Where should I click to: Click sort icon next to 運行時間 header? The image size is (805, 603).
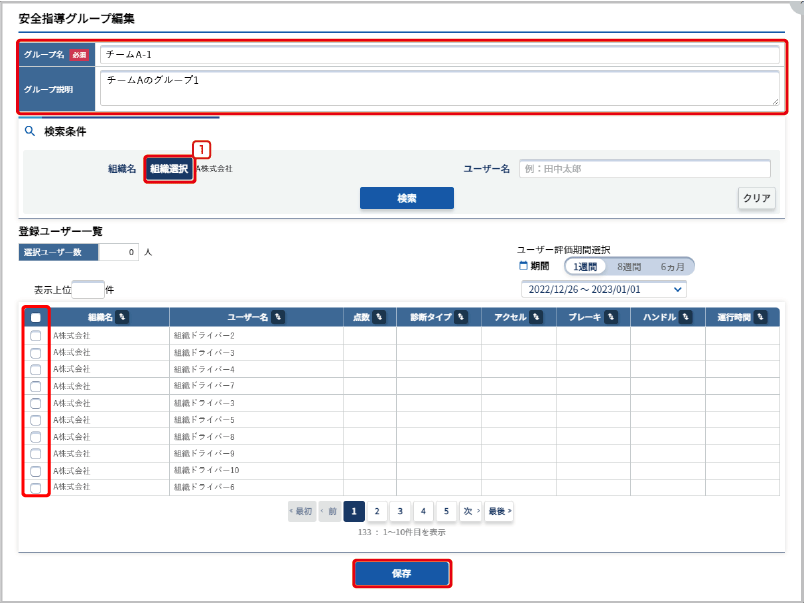point(761,317)
